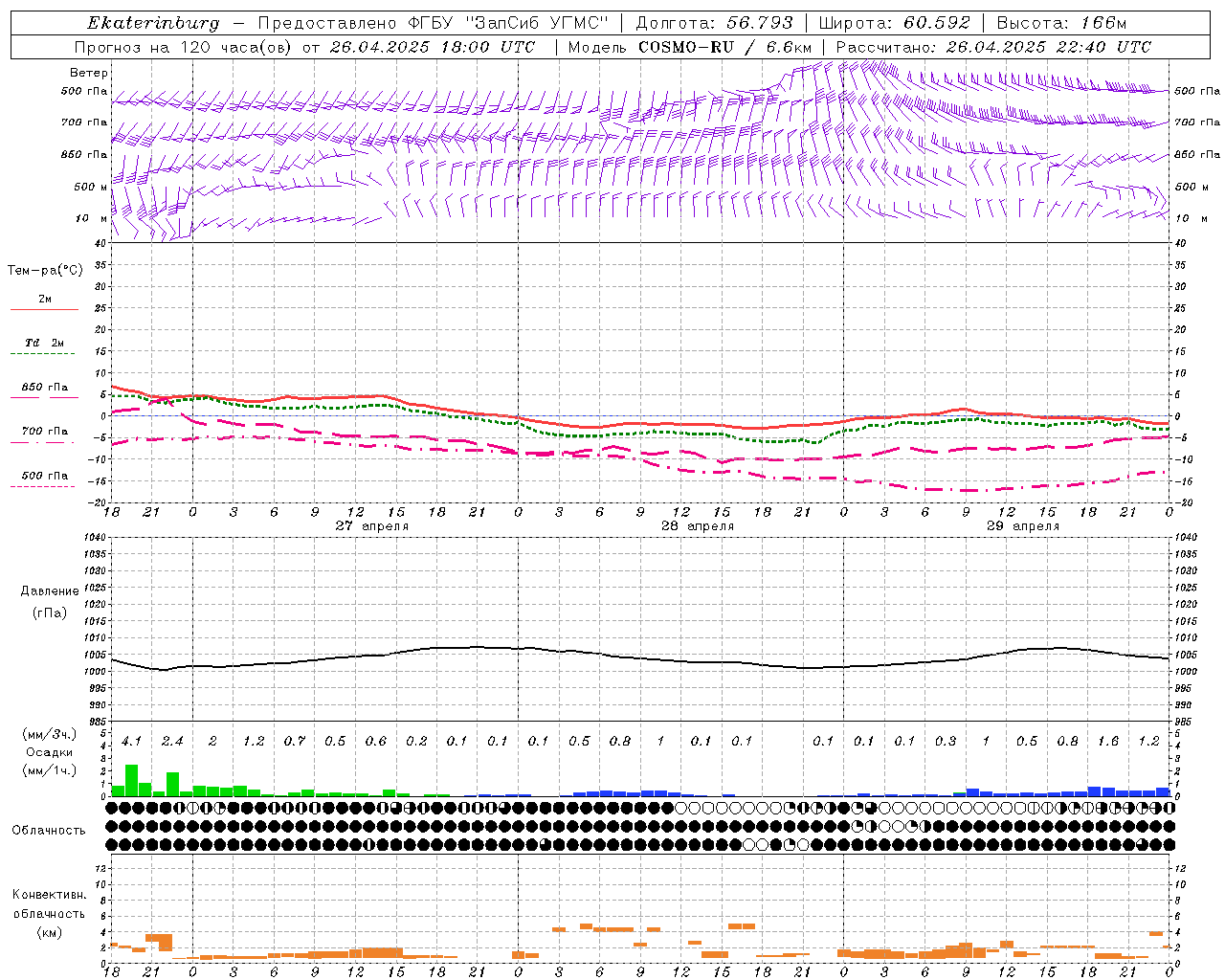Click the 2.4 precipitation value
This screenshot has height=980, width=1225.
pyautogui.click(x=172, y=741)
